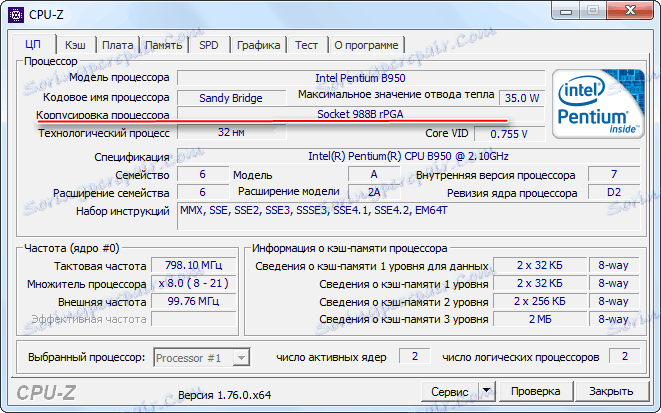Open the Processor #1 dropdown

point(202,358)
